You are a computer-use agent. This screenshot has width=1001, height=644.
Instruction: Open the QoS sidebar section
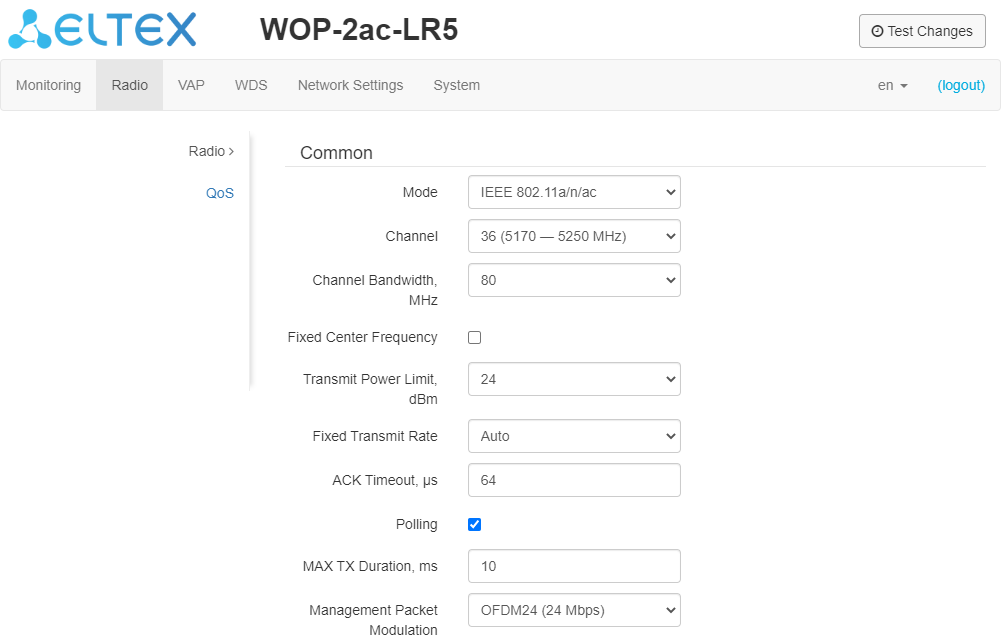(220, 193)
